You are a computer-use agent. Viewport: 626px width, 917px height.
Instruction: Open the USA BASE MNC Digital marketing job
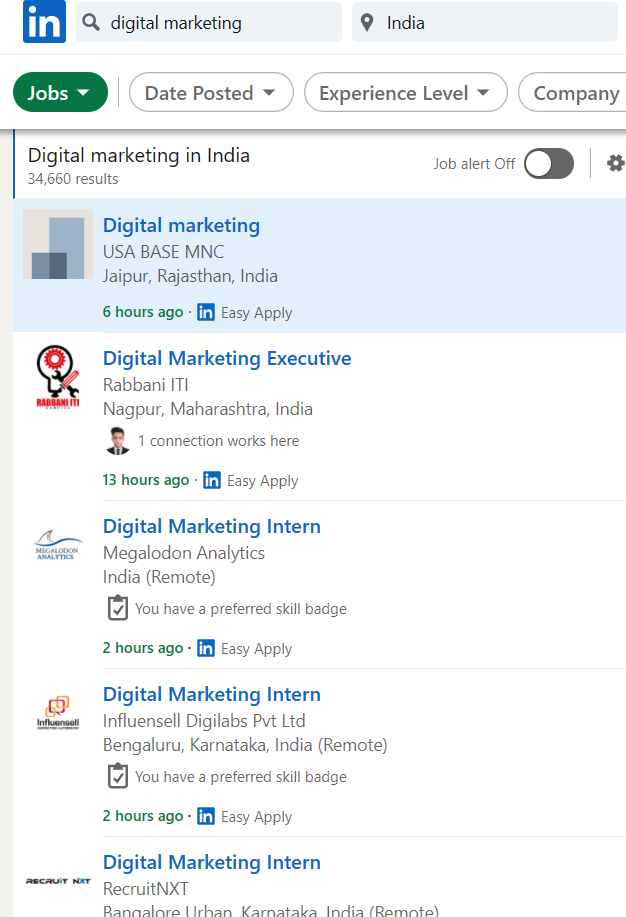(181, 226)
